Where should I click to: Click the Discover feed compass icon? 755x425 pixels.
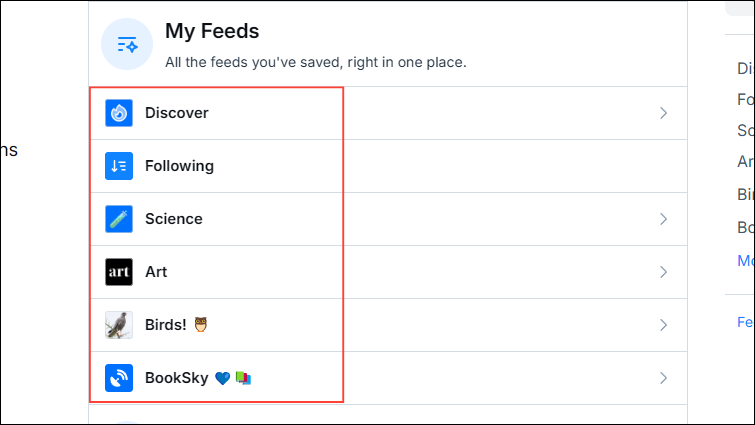tap(119, 113)
